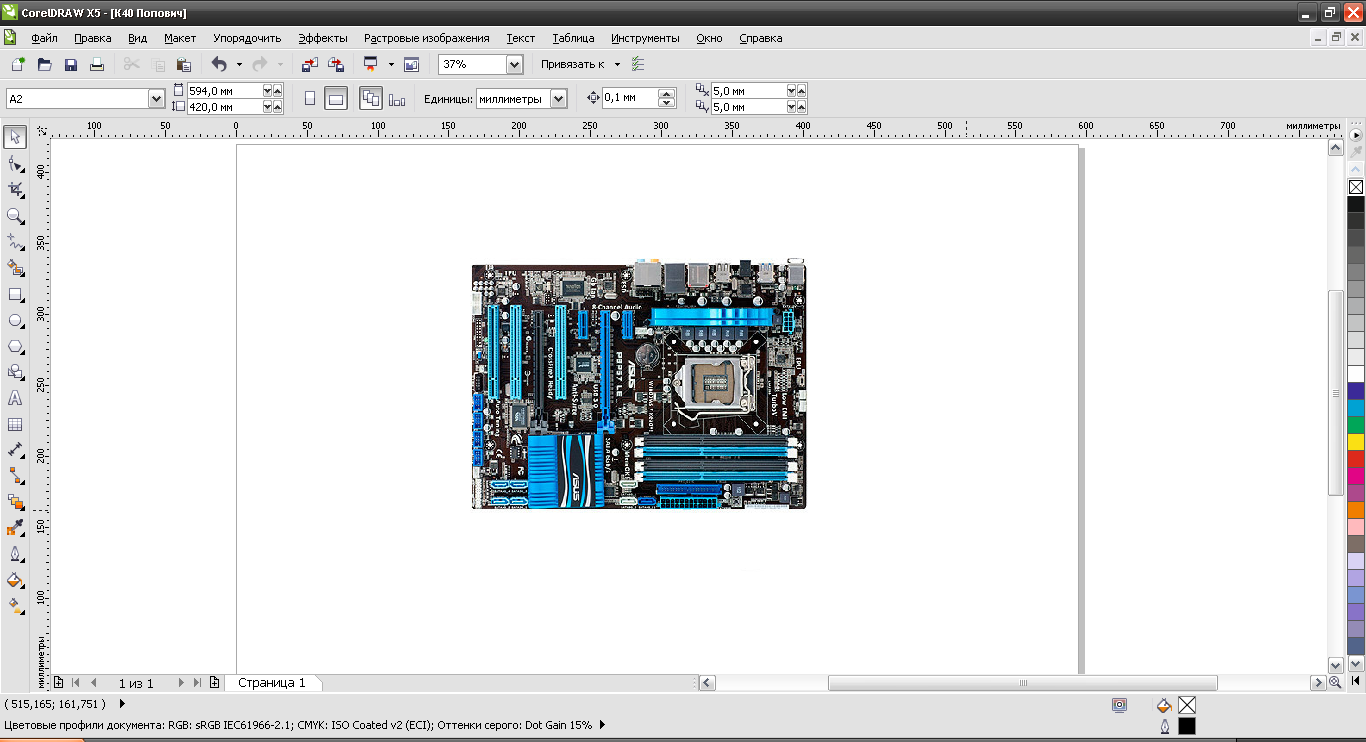Open the Окно menu

[709, 38]
